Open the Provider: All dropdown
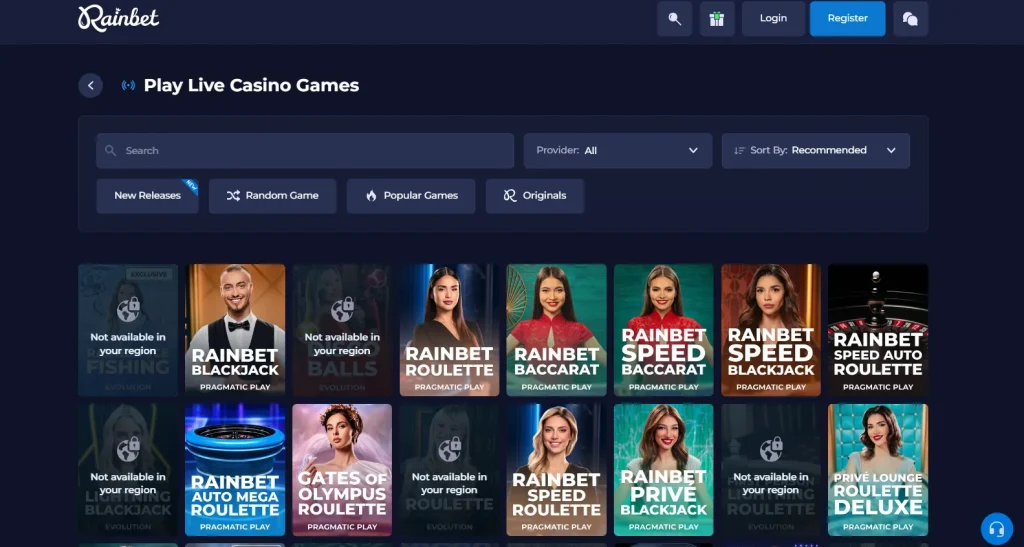The height and width of the screenshot is (547, 1024). pos(618,151)
